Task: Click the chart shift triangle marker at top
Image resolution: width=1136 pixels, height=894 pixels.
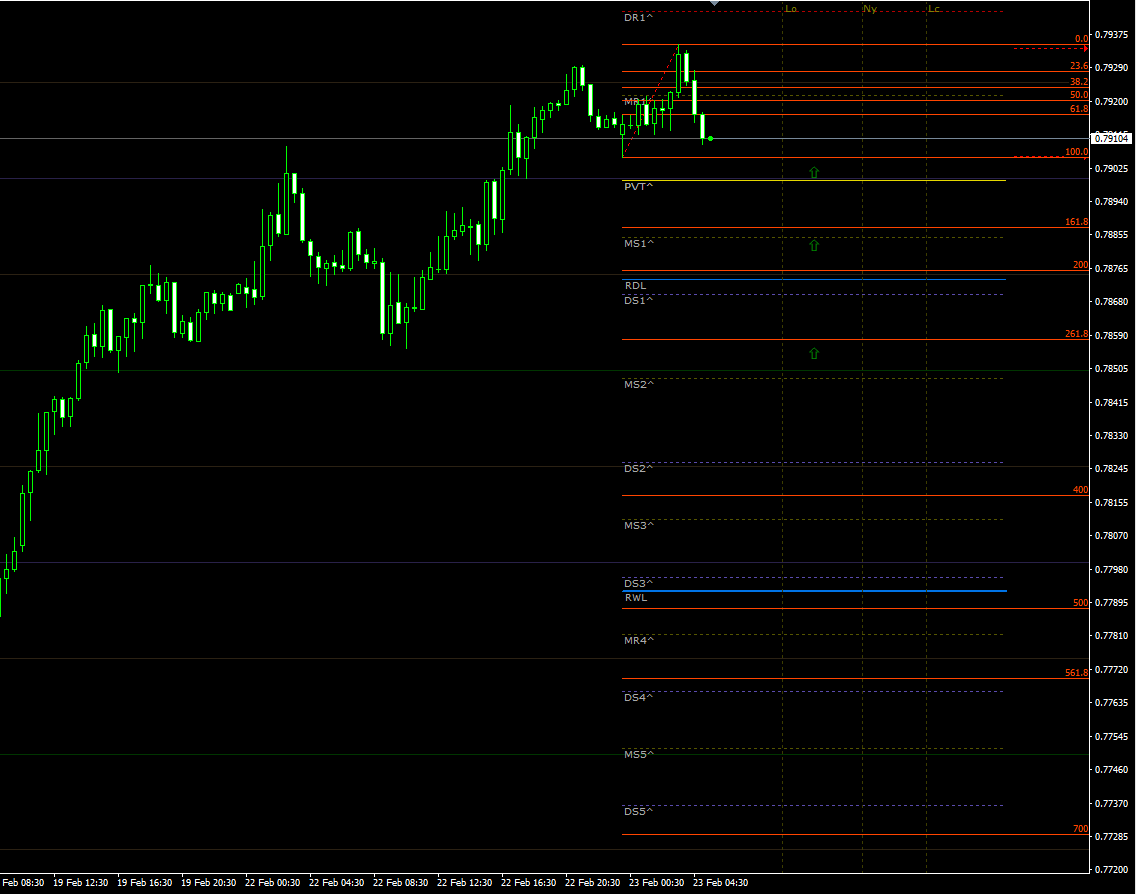Action: click(x=714, y=3)
